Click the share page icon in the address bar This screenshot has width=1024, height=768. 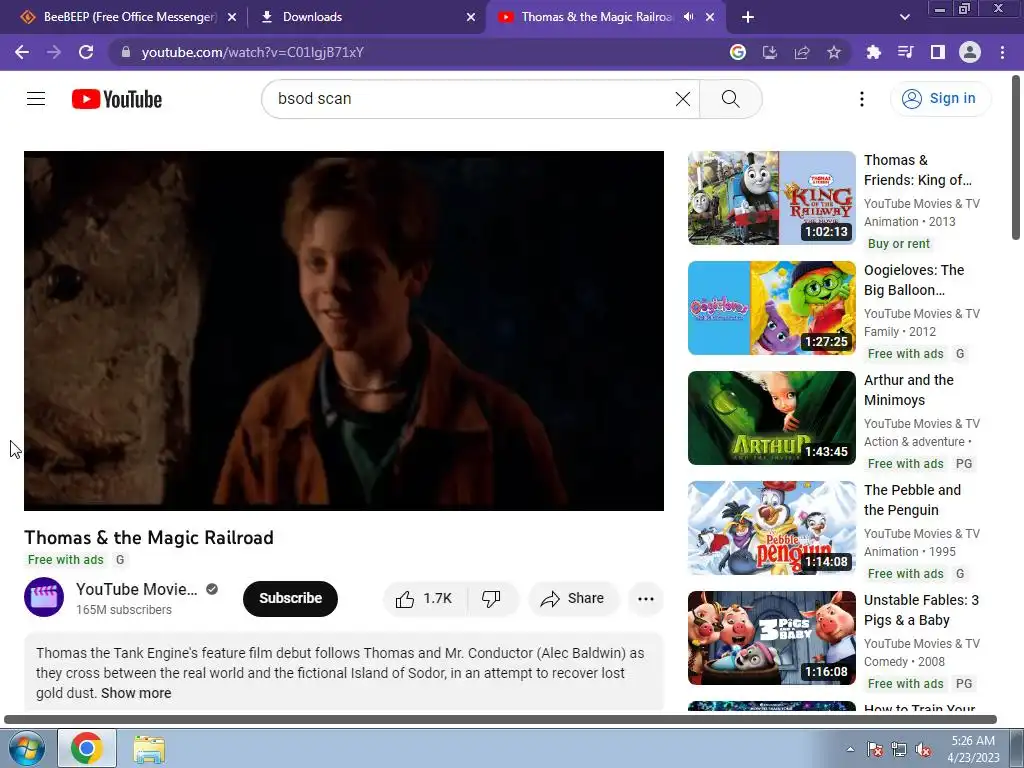click(801, 52)
